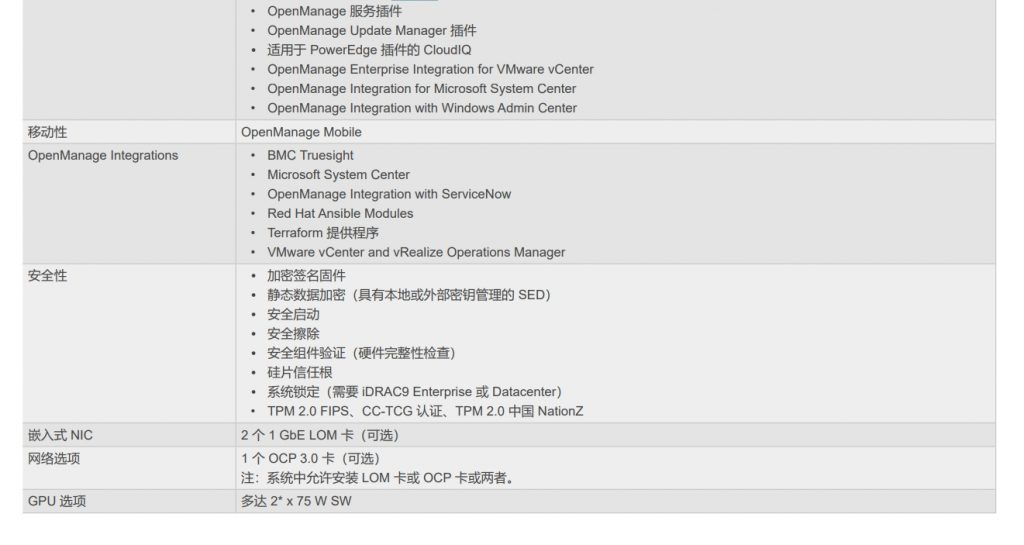Viewport: 1024px width, 545px height.
Task: Click OpenManage Enterprise Integration for VMware vCenter
Action: tap(430, 69)
